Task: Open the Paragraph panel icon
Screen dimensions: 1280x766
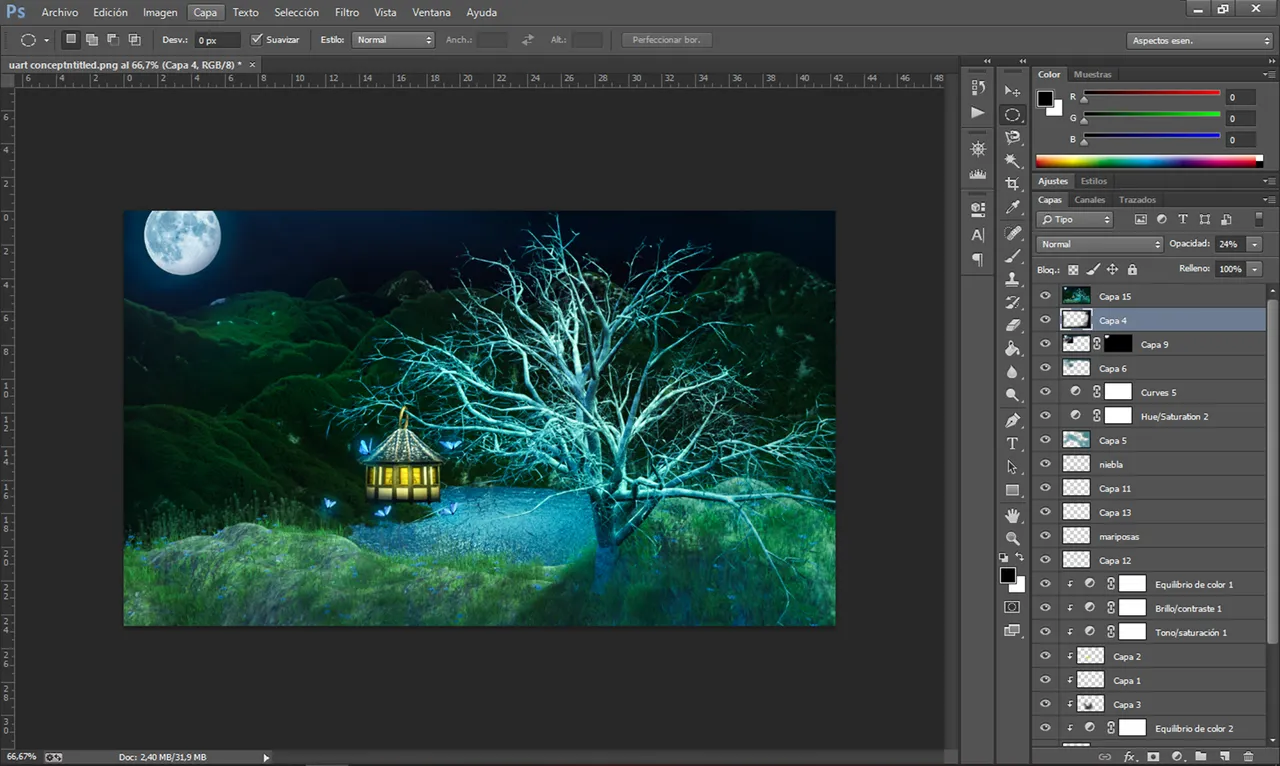Action: tap(978, 259)
